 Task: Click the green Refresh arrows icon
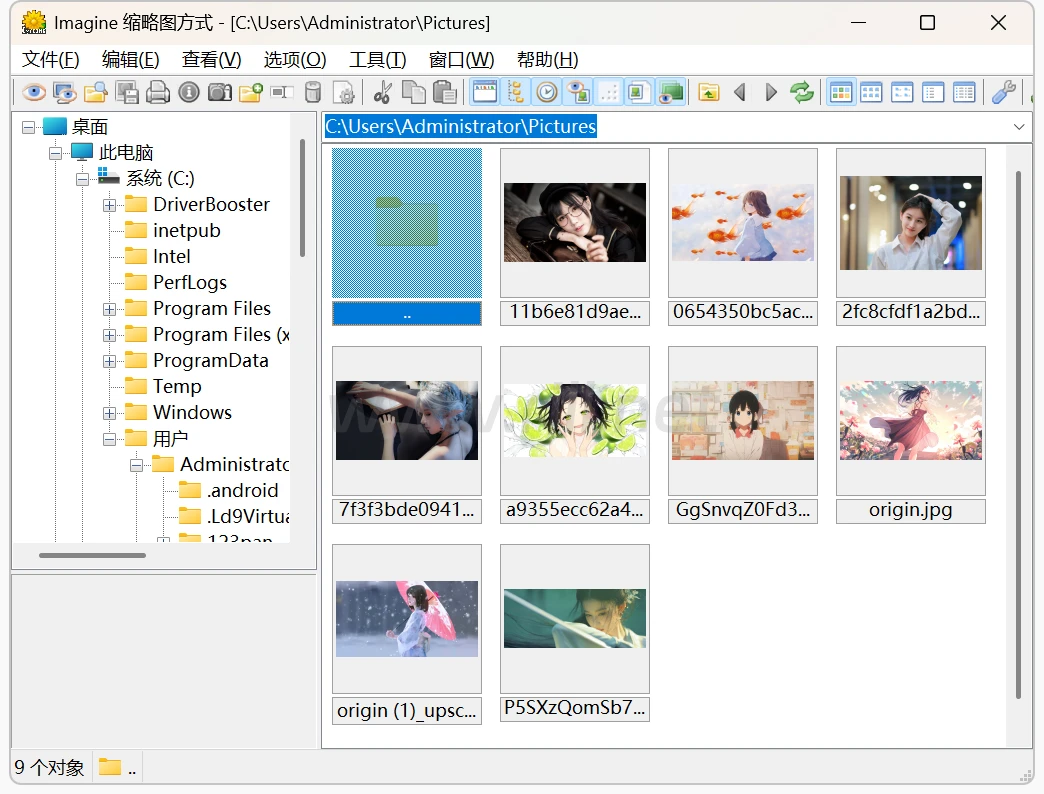tap(802, 93)
